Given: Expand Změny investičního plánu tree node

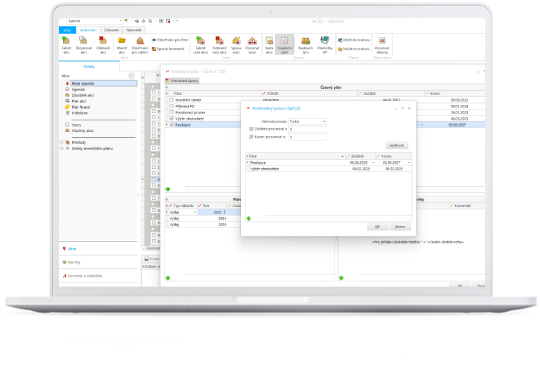Looking at the screenshot, I should [62, 148].
